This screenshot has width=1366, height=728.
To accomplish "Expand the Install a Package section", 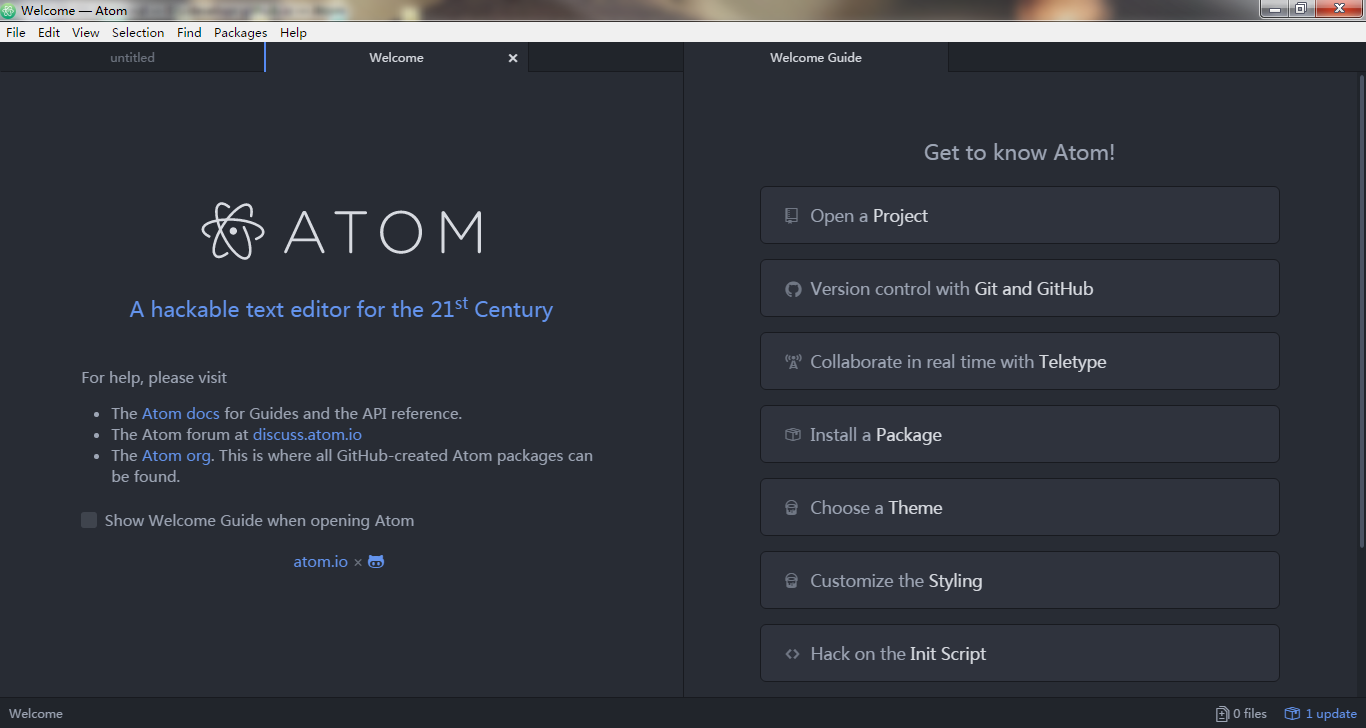I will pyautogui.click(x=1019, y=434).
